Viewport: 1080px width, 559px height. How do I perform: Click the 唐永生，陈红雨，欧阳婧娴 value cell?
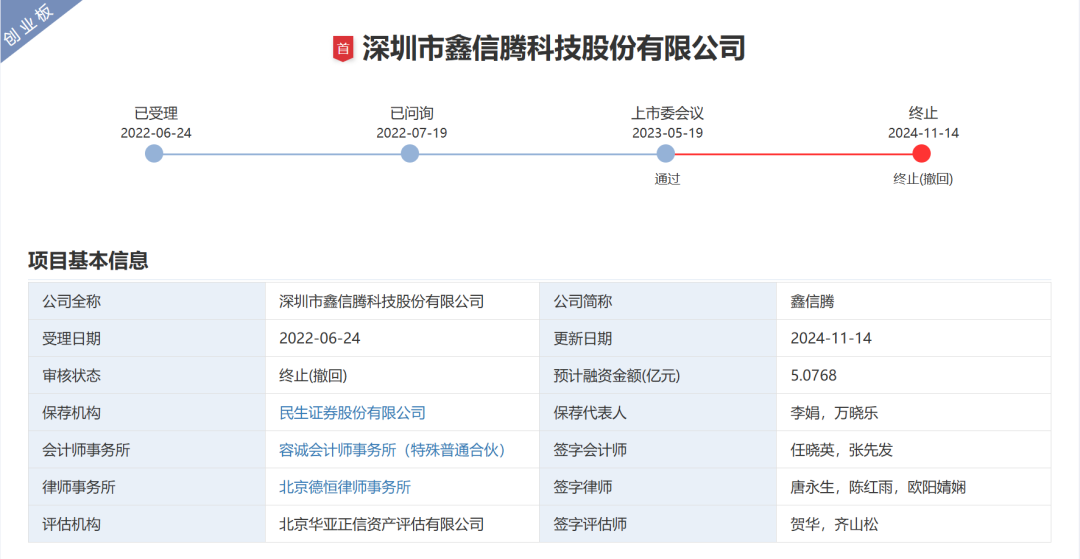click(913, 487)
